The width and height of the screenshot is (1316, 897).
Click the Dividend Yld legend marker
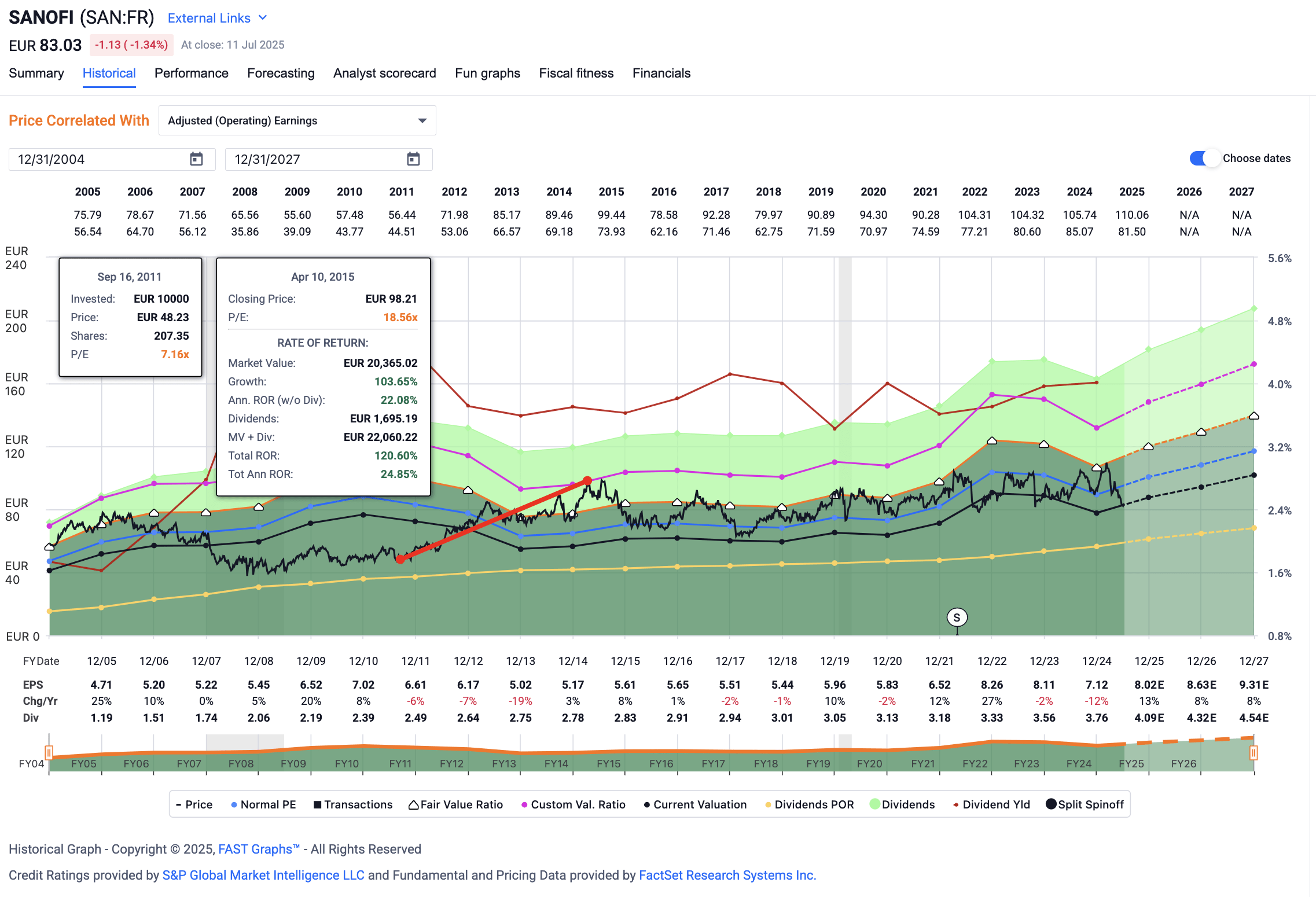point(955,804)
